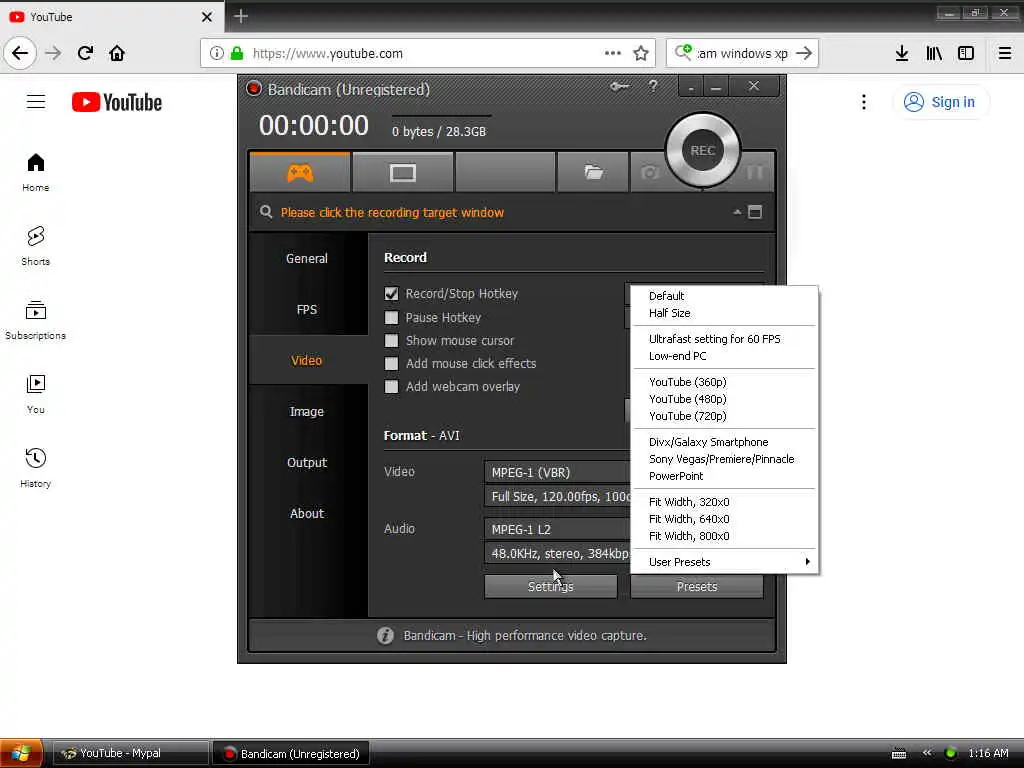Submit search with the search box arrow
This screenshot has width=1024, height=768.
(804, 54)
